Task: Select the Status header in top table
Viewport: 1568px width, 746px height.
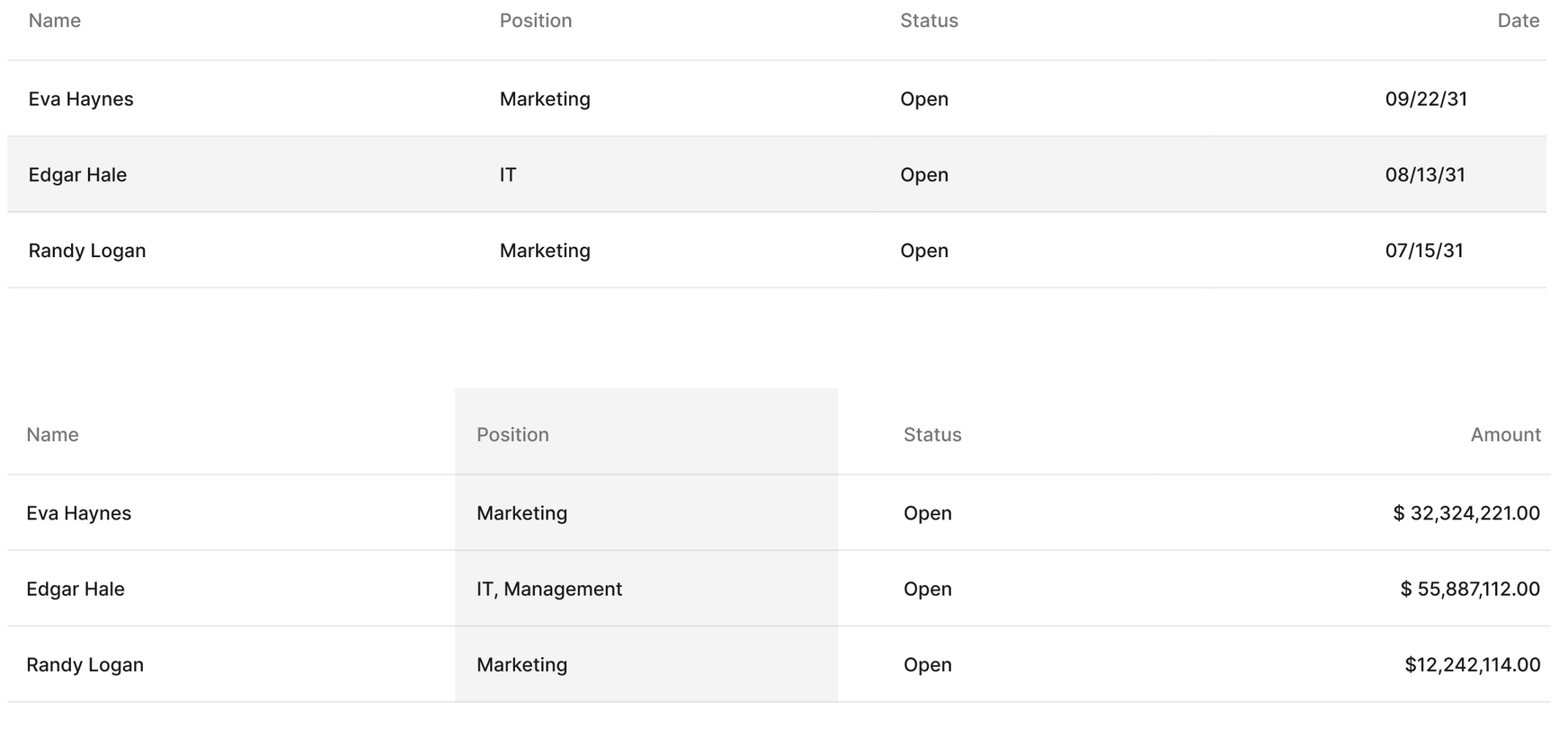Action: click(x=929, y=21)
